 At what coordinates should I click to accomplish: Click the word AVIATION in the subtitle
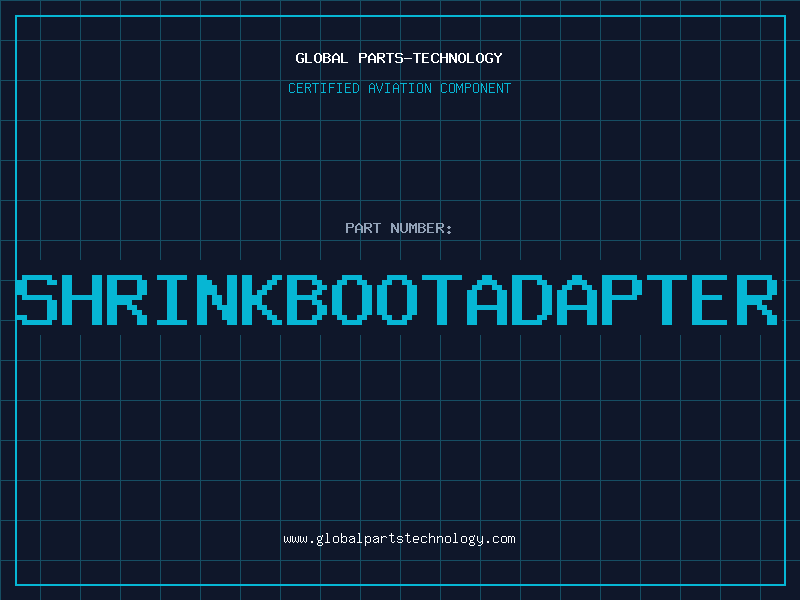pos(401,88)
